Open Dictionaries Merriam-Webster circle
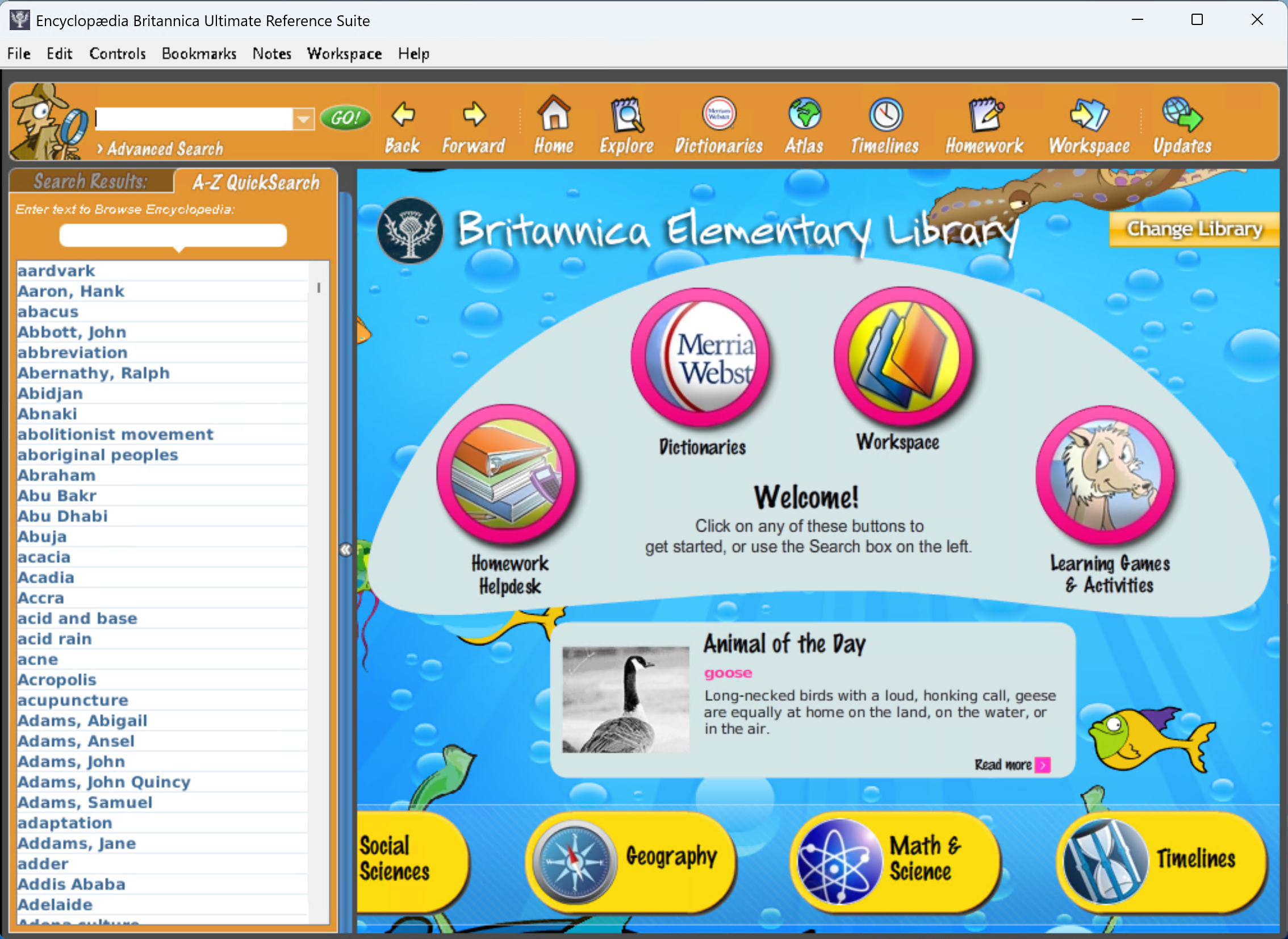Screen dimensions: 1288x939 click(701, 357)
